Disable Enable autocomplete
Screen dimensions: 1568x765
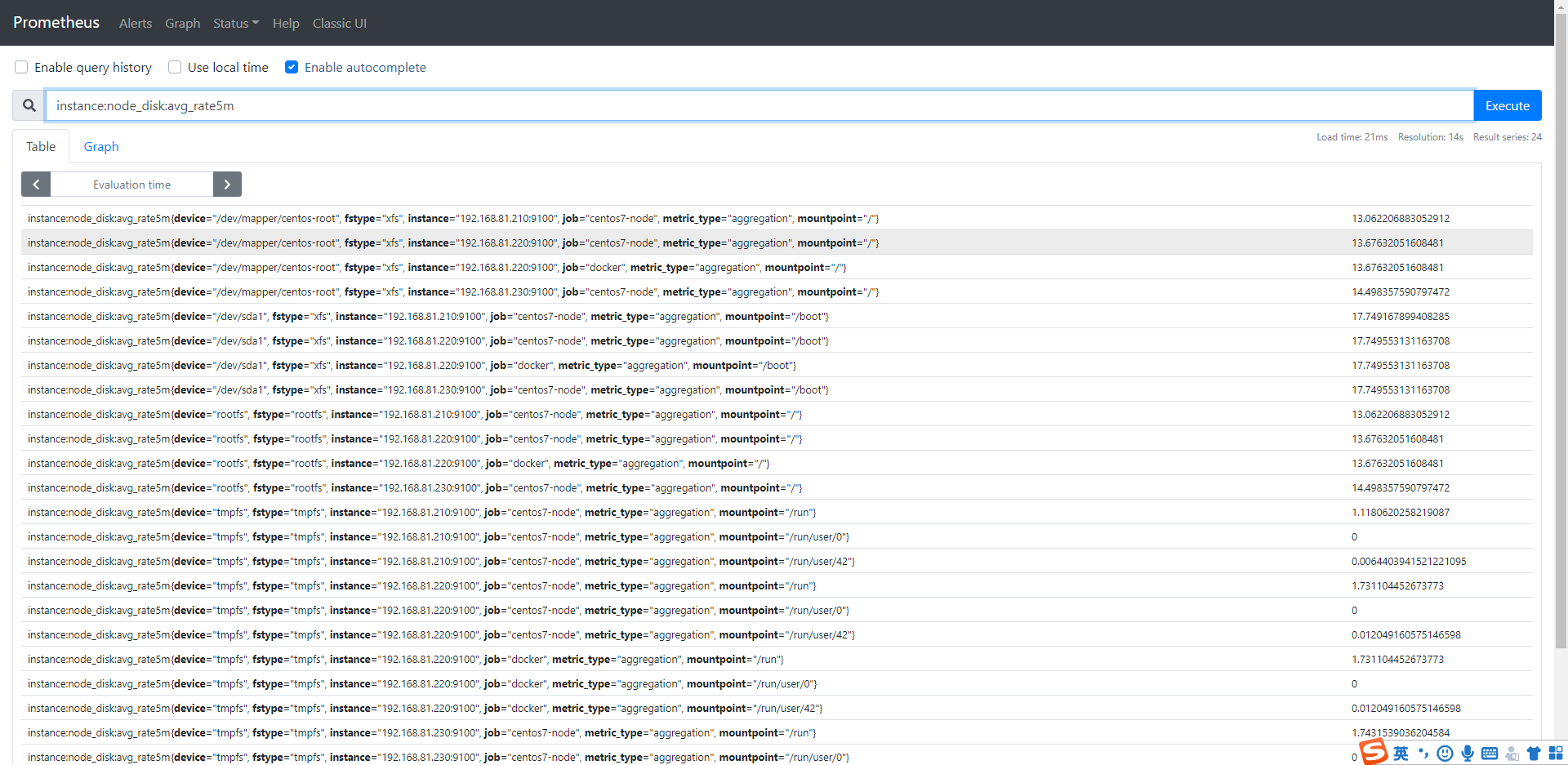pyautogui.click(x=292, y=67)
